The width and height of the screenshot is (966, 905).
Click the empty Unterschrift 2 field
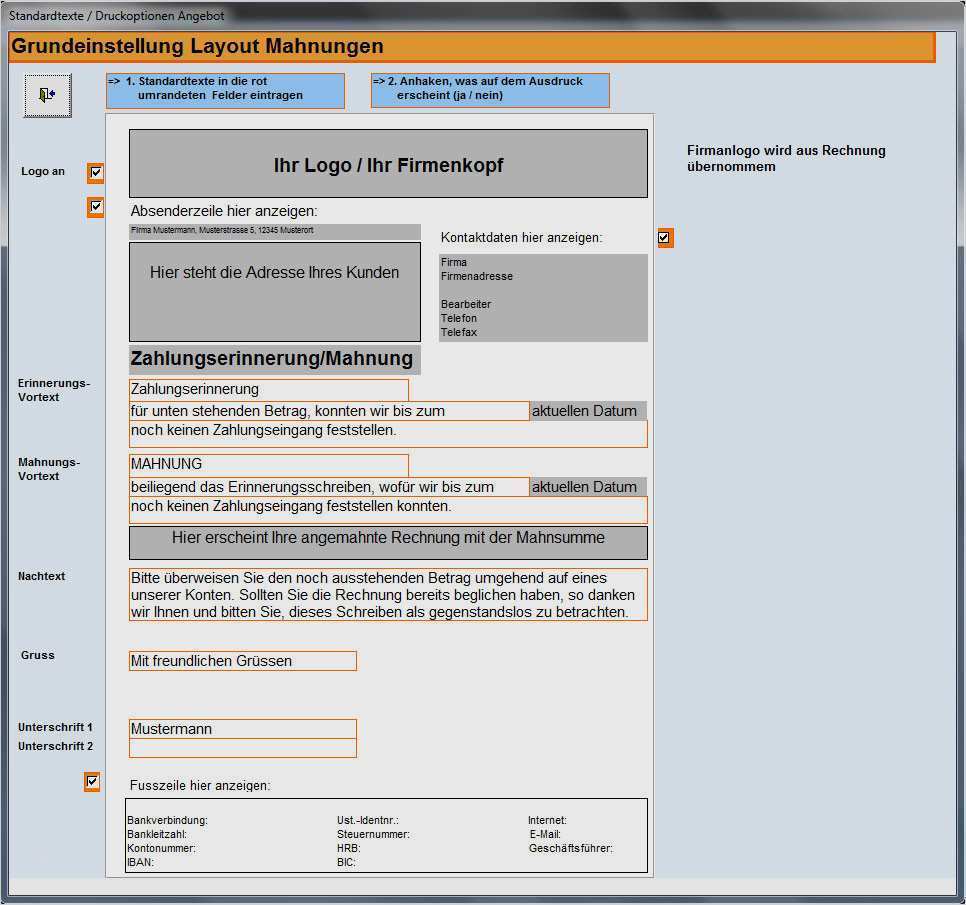(x=242, y=748)
